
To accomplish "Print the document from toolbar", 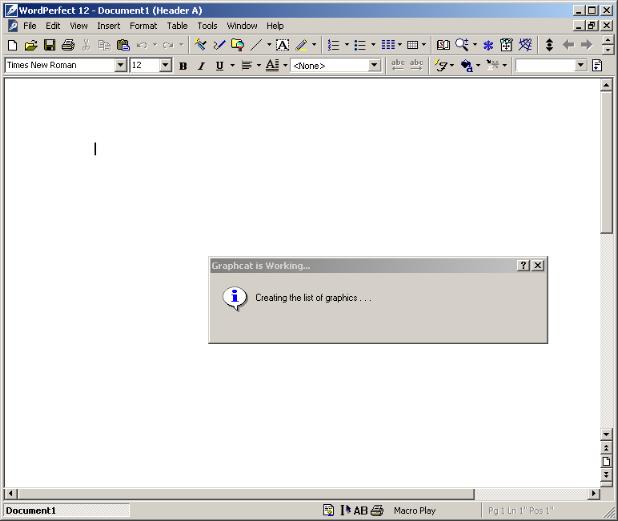I will [x=68, y=45].
